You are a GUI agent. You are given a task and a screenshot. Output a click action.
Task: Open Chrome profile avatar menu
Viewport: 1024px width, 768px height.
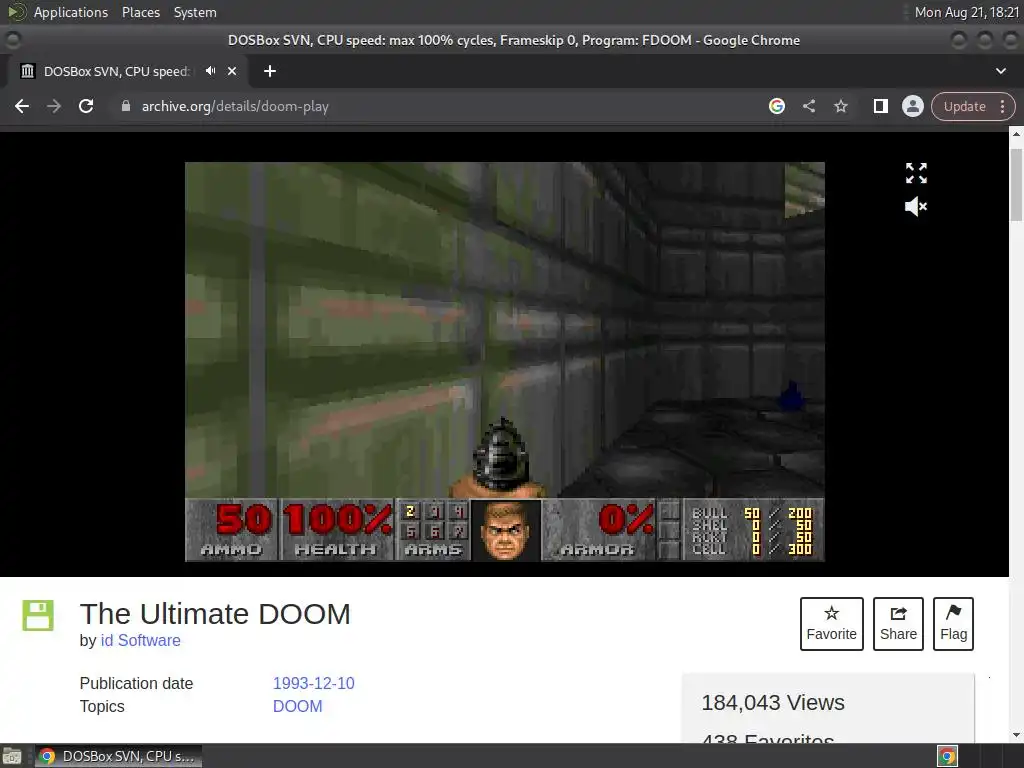[x=912, y=106]
